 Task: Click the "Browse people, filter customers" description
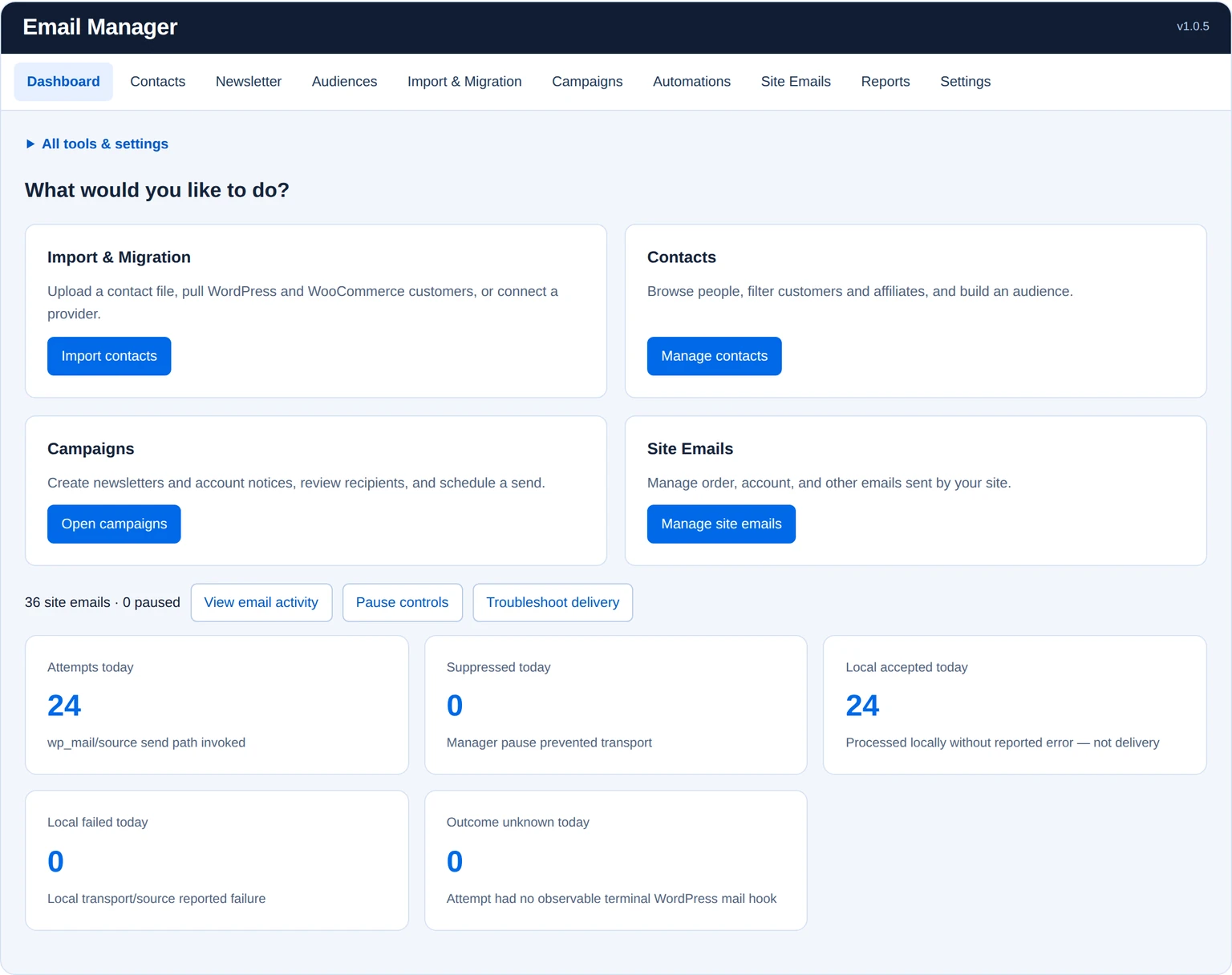[x=860, y=292]
